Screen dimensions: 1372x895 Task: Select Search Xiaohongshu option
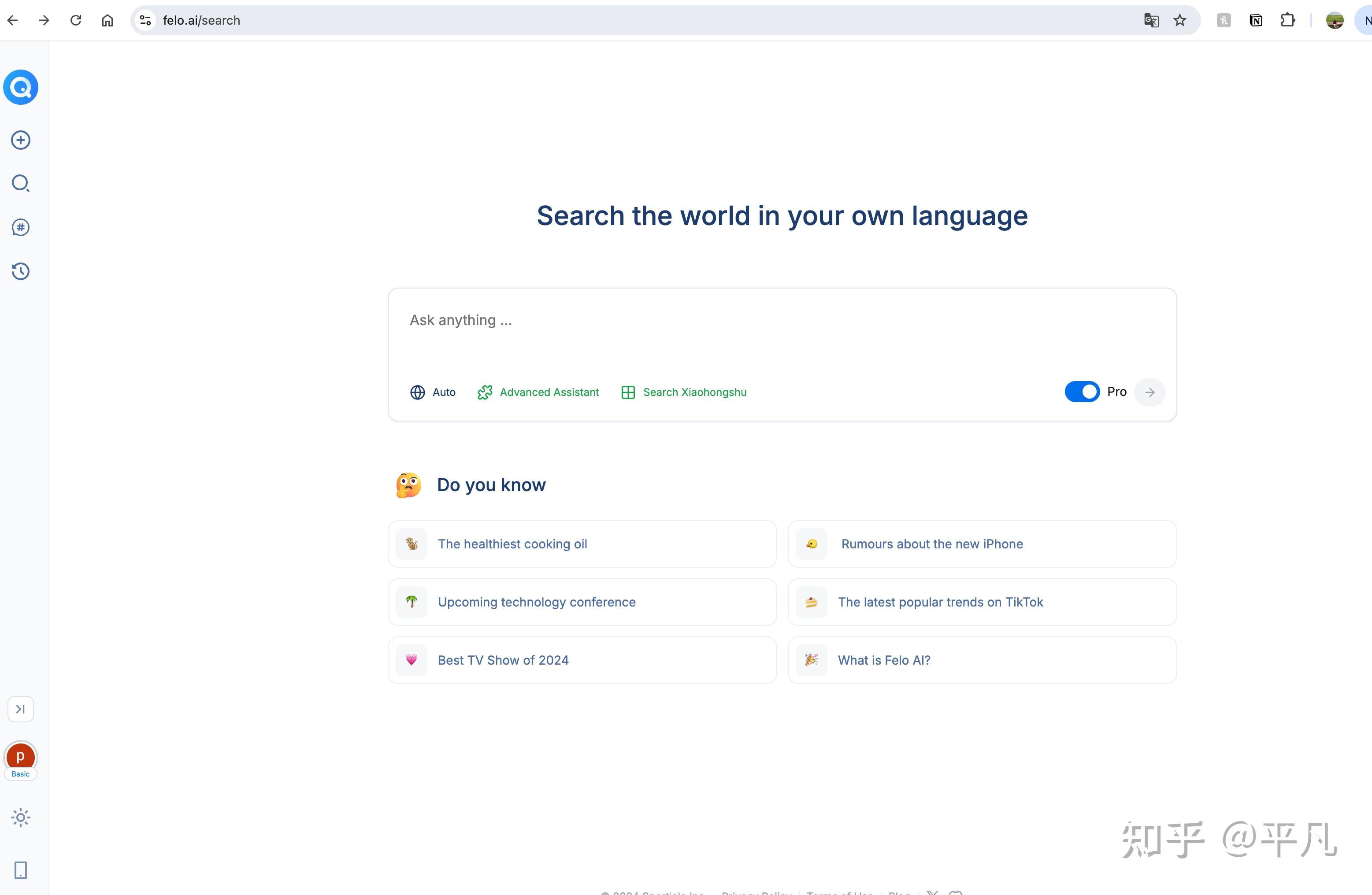pos(684,392)
